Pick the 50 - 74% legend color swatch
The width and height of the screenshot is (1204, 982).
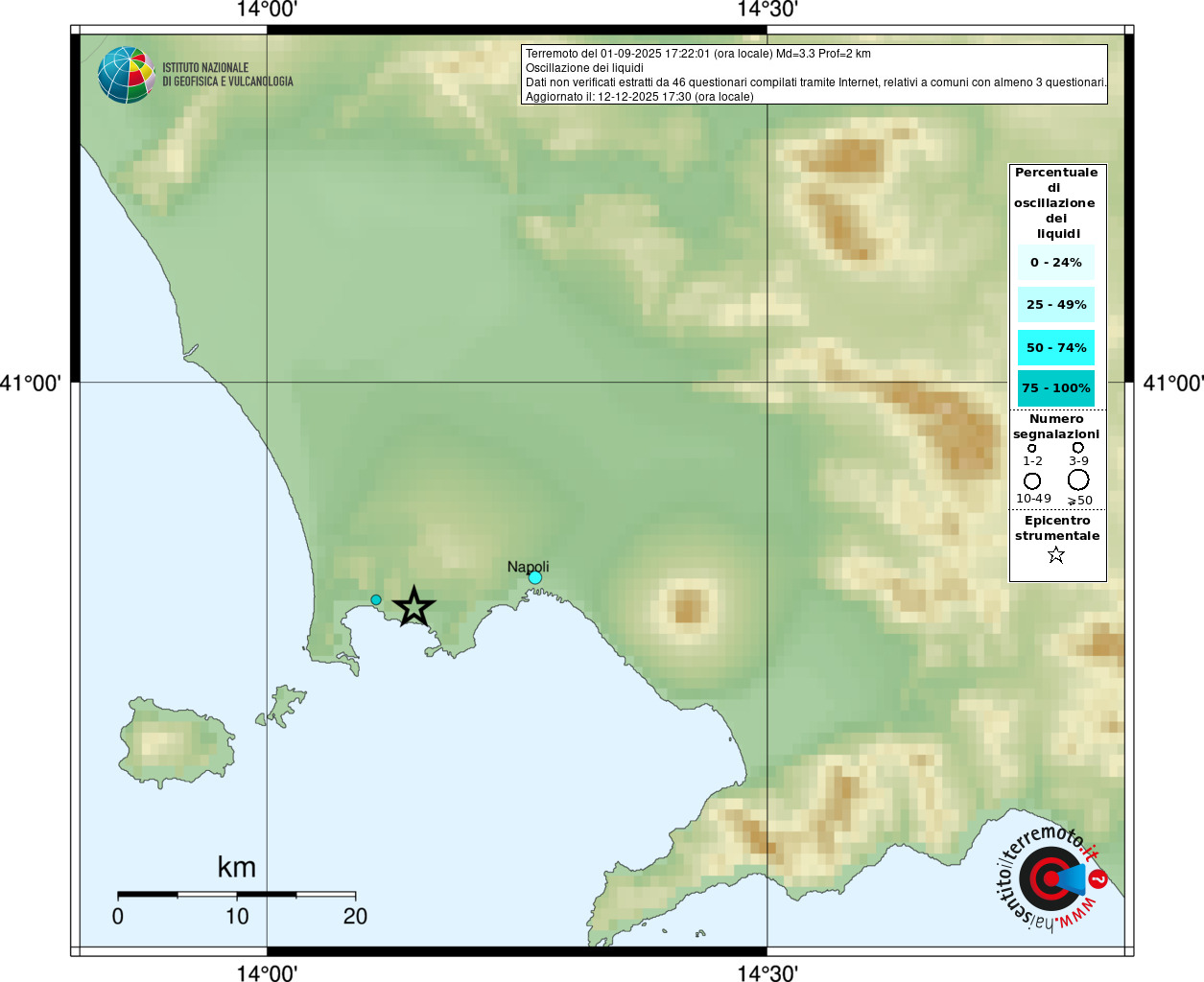click(x=1055, y=347)
